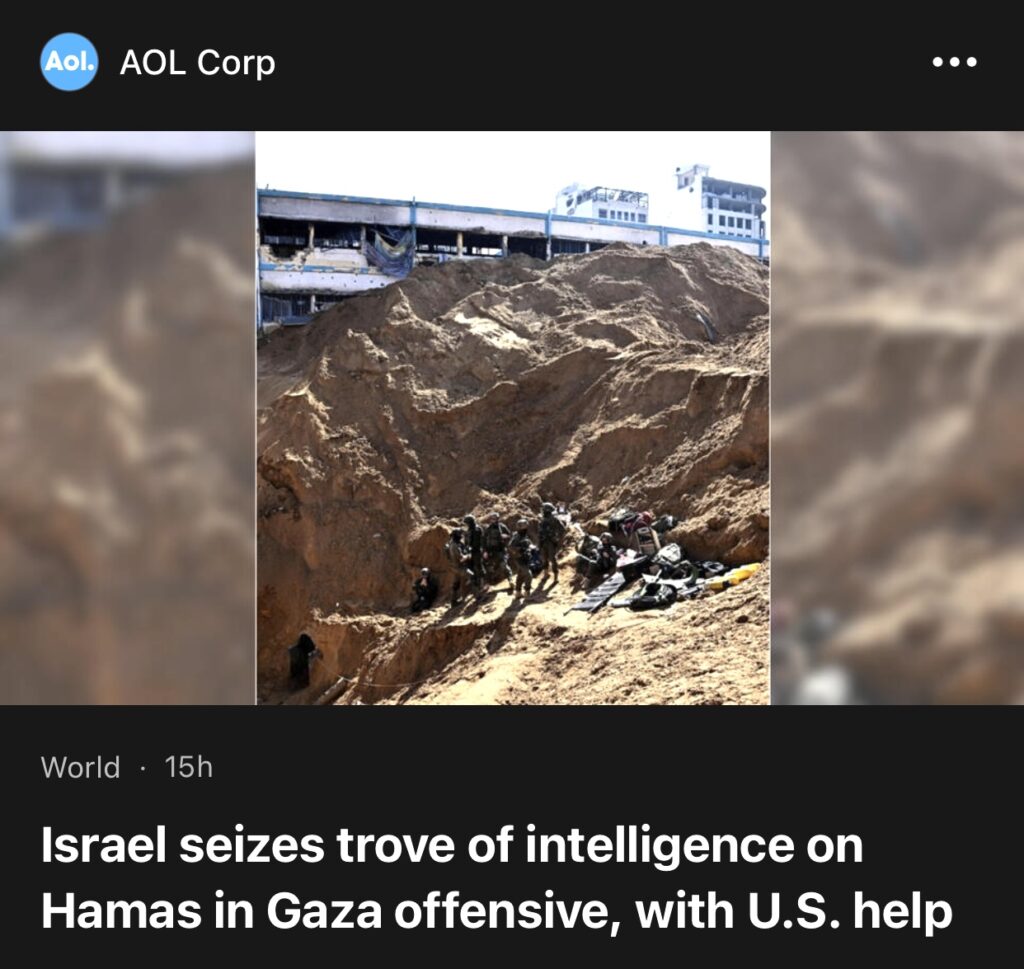The image size is (1024, 969).
Task: Click the white multi-story tower in the photo
Action: [722, 201]
